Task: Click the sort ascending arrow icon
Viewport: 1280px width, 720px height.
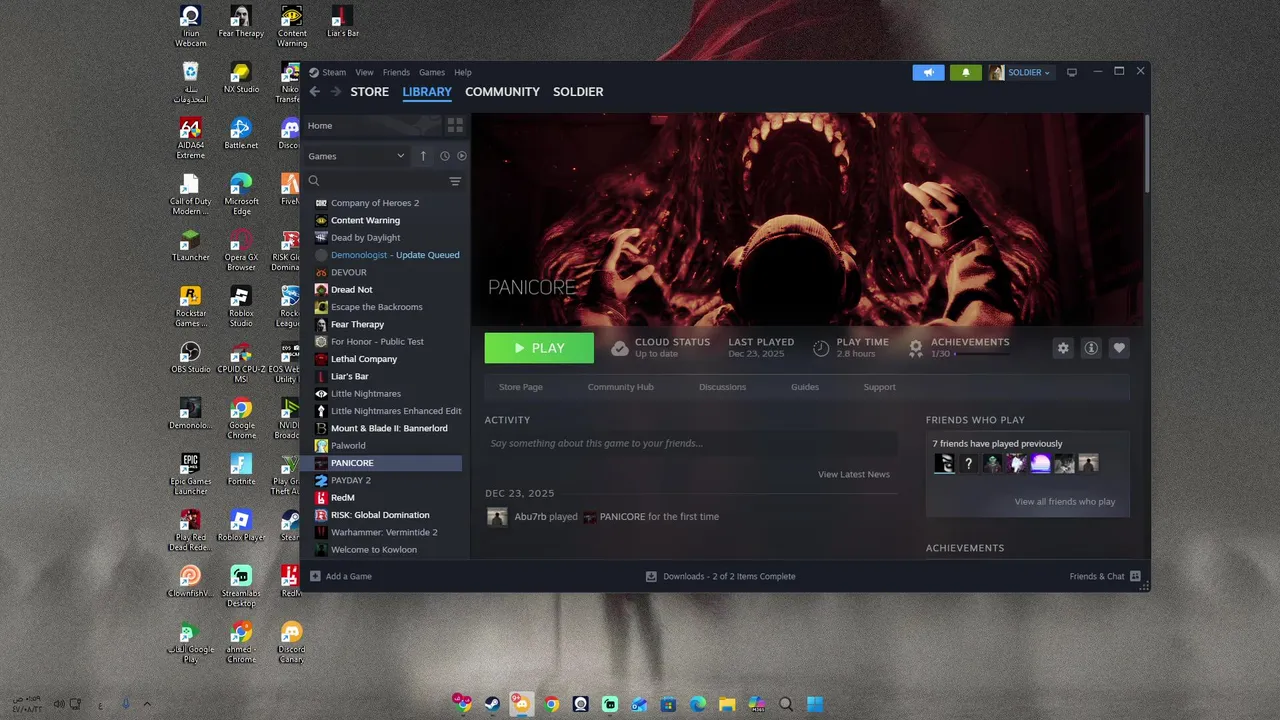Action: coord(423,156)
